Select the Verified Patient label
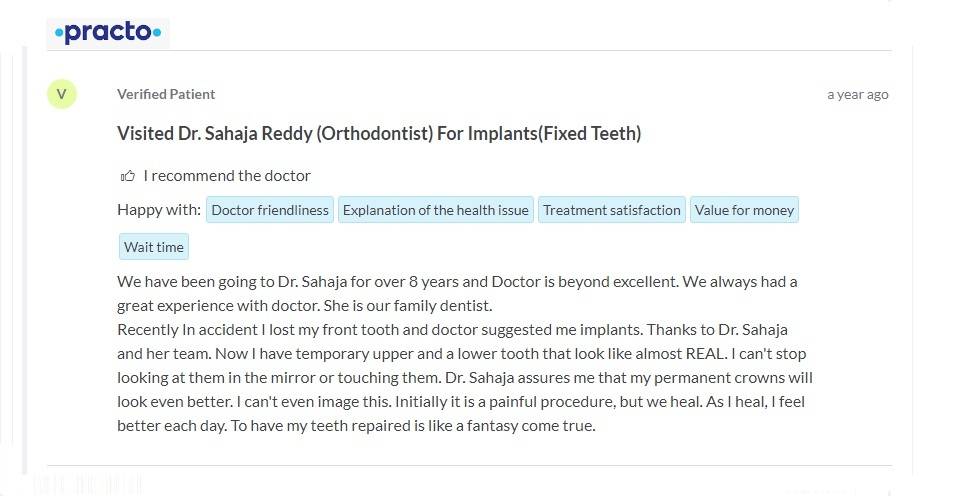The image size is (954, 496). (x=166, y=94)
